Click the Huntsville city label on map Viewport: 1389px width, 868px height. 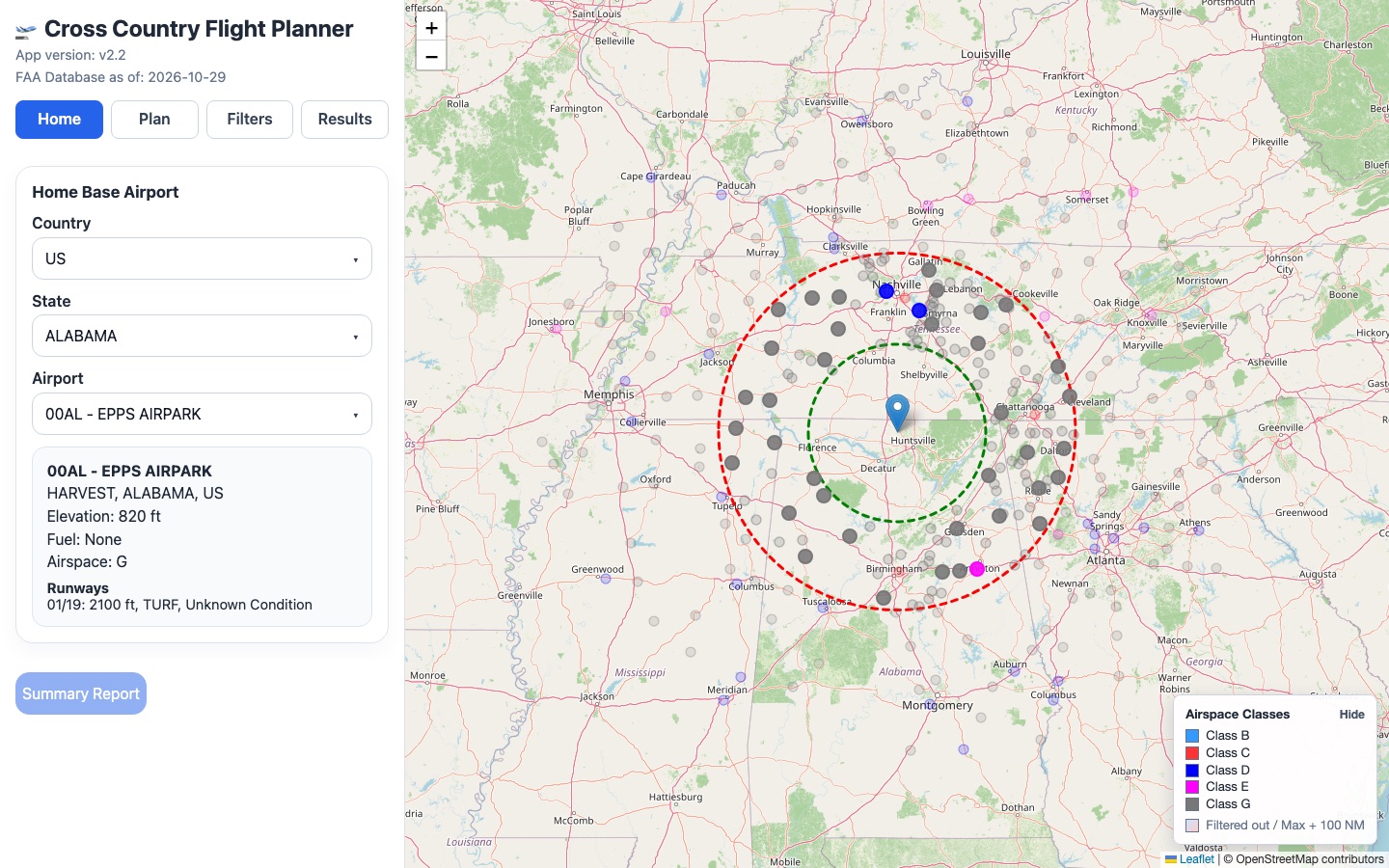coord(913,441)
